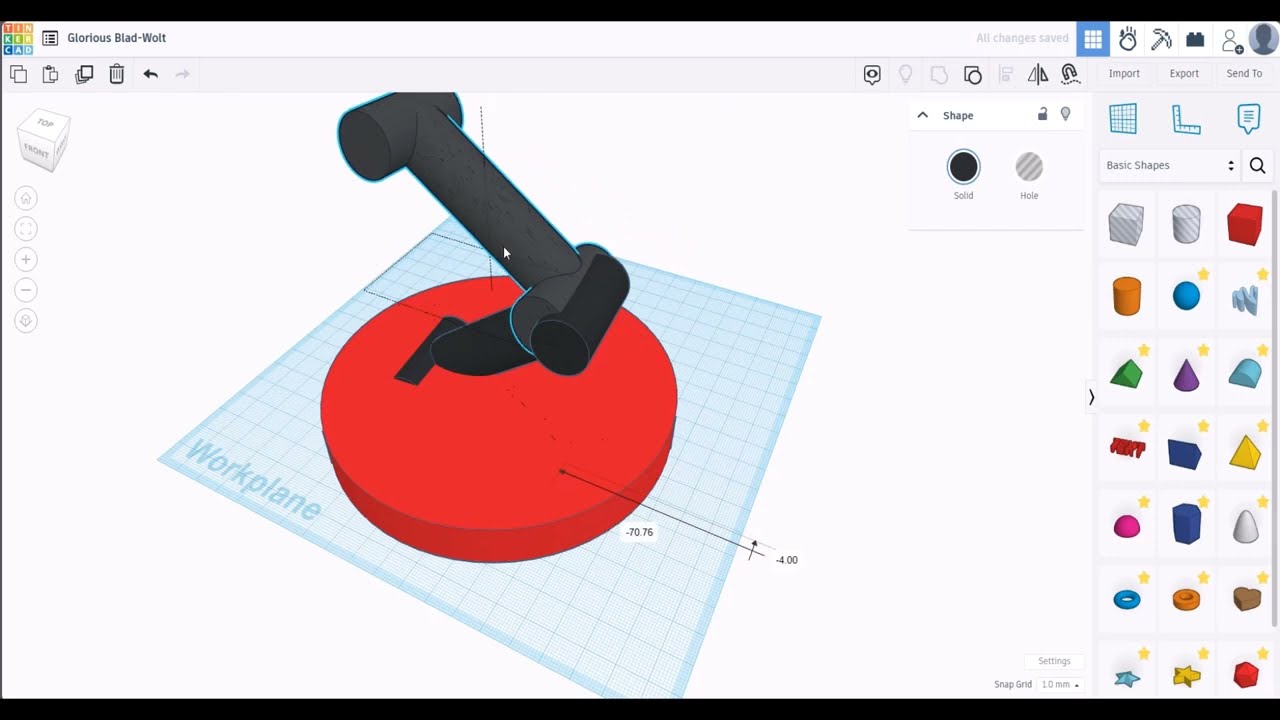The height and width of the screenshot is (720, 1280).
Task: Click the Group shapes icon
Action: tap(939, 74)
